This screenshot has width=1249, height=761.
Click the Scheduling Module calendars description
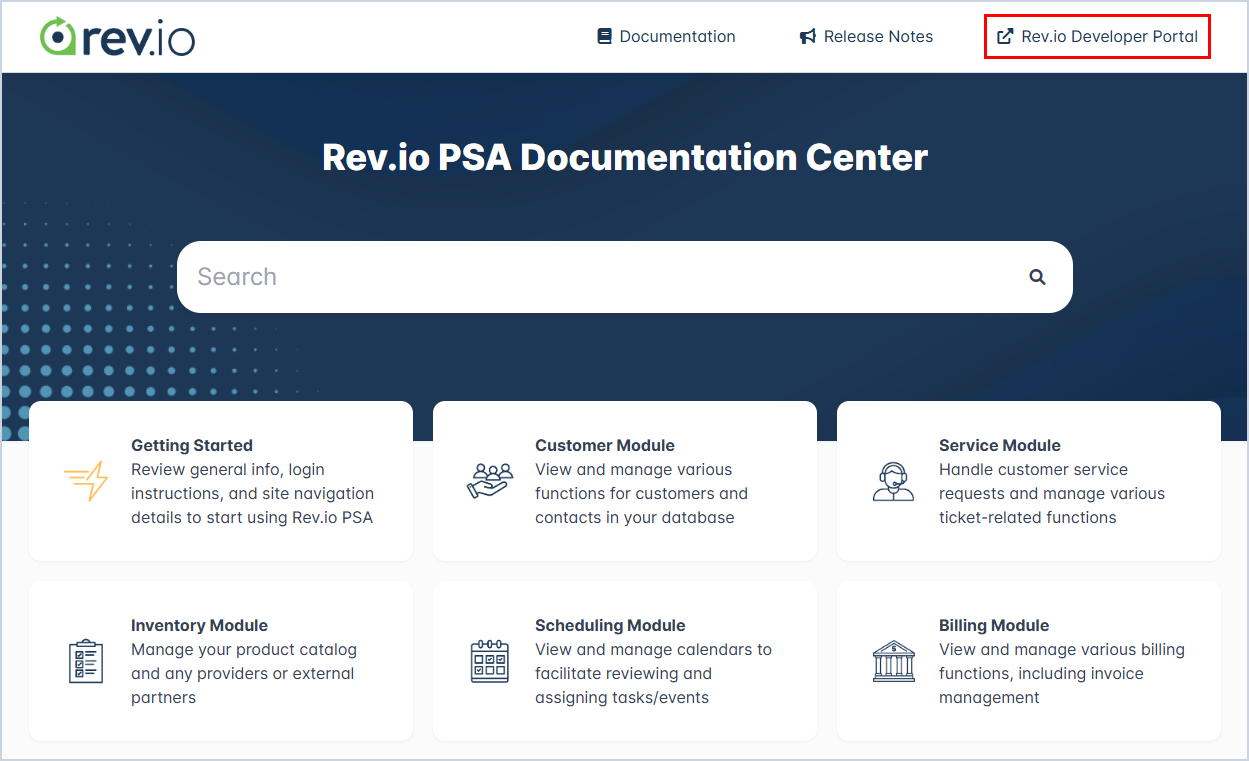[653, 673]
